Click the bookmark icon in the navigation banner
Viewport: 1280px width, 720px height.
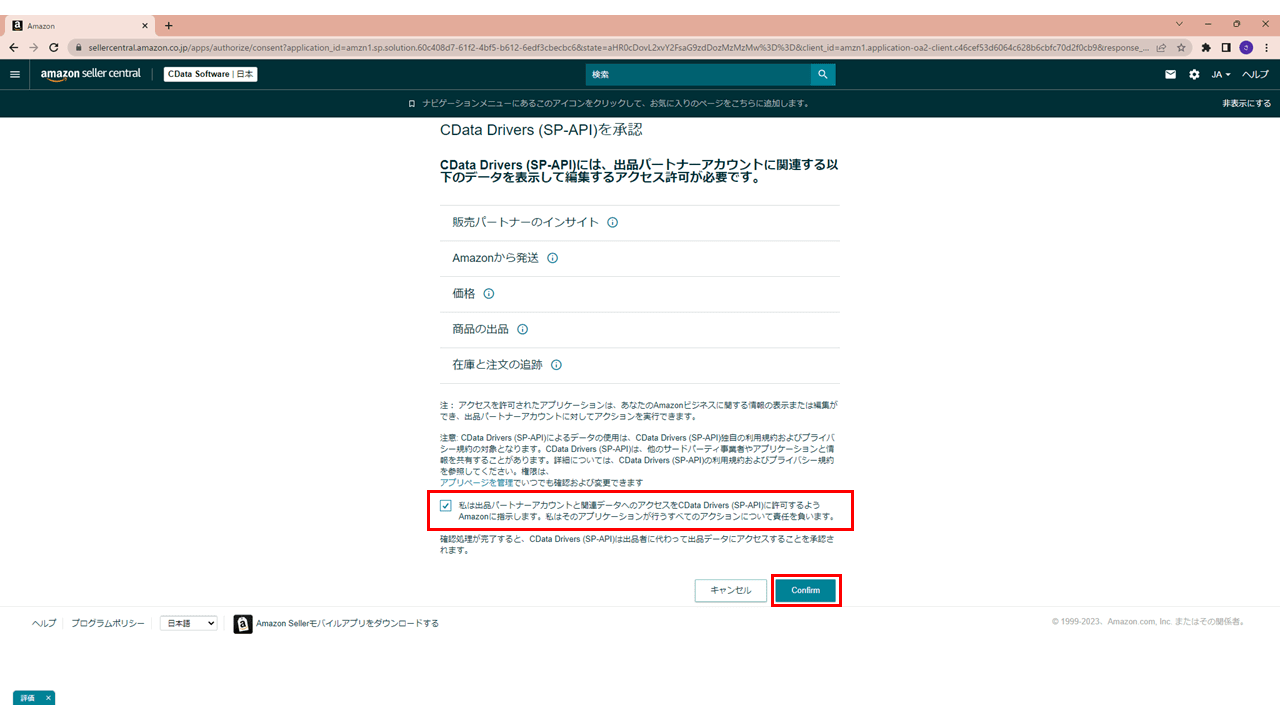[411, 103]
